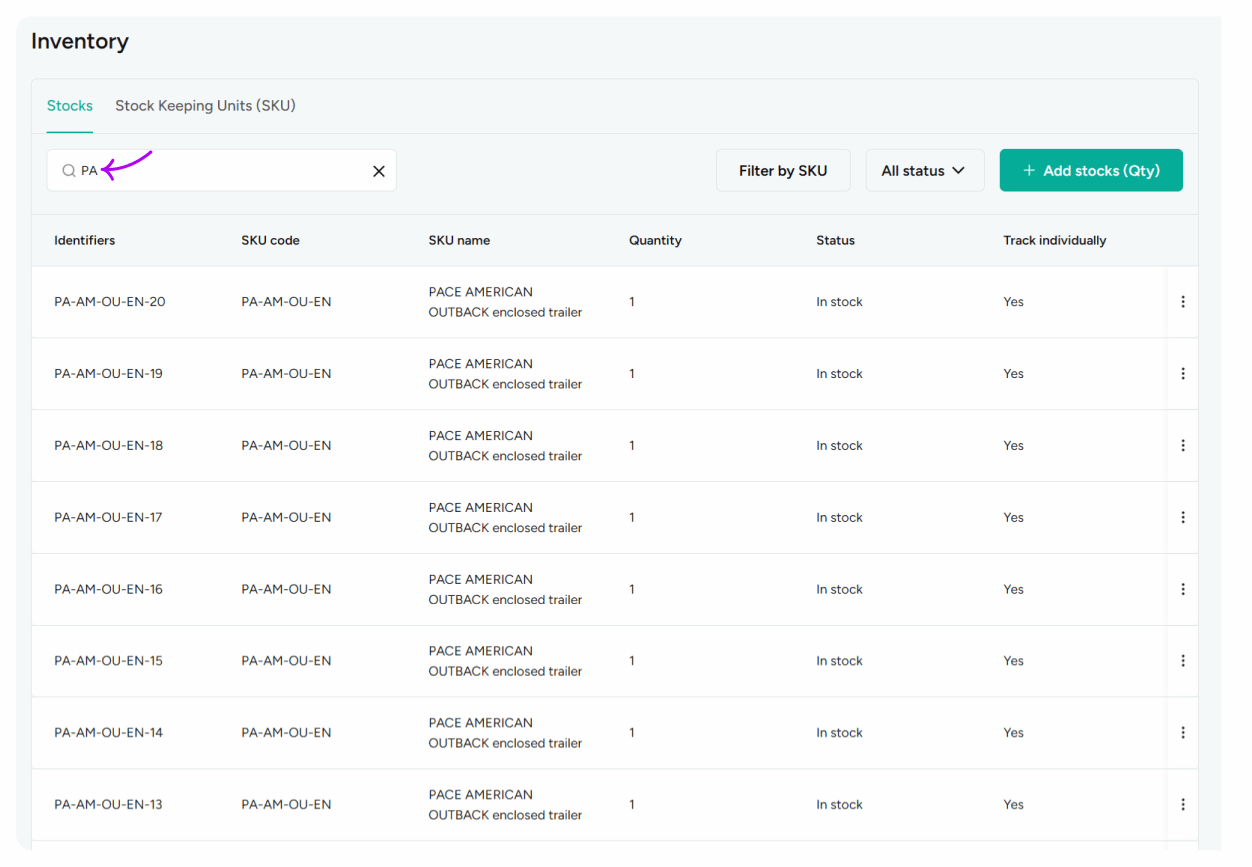Click the Add stocks (Qty) button
Viewport: 1252px width, 867px height.
coord(1091,170)
